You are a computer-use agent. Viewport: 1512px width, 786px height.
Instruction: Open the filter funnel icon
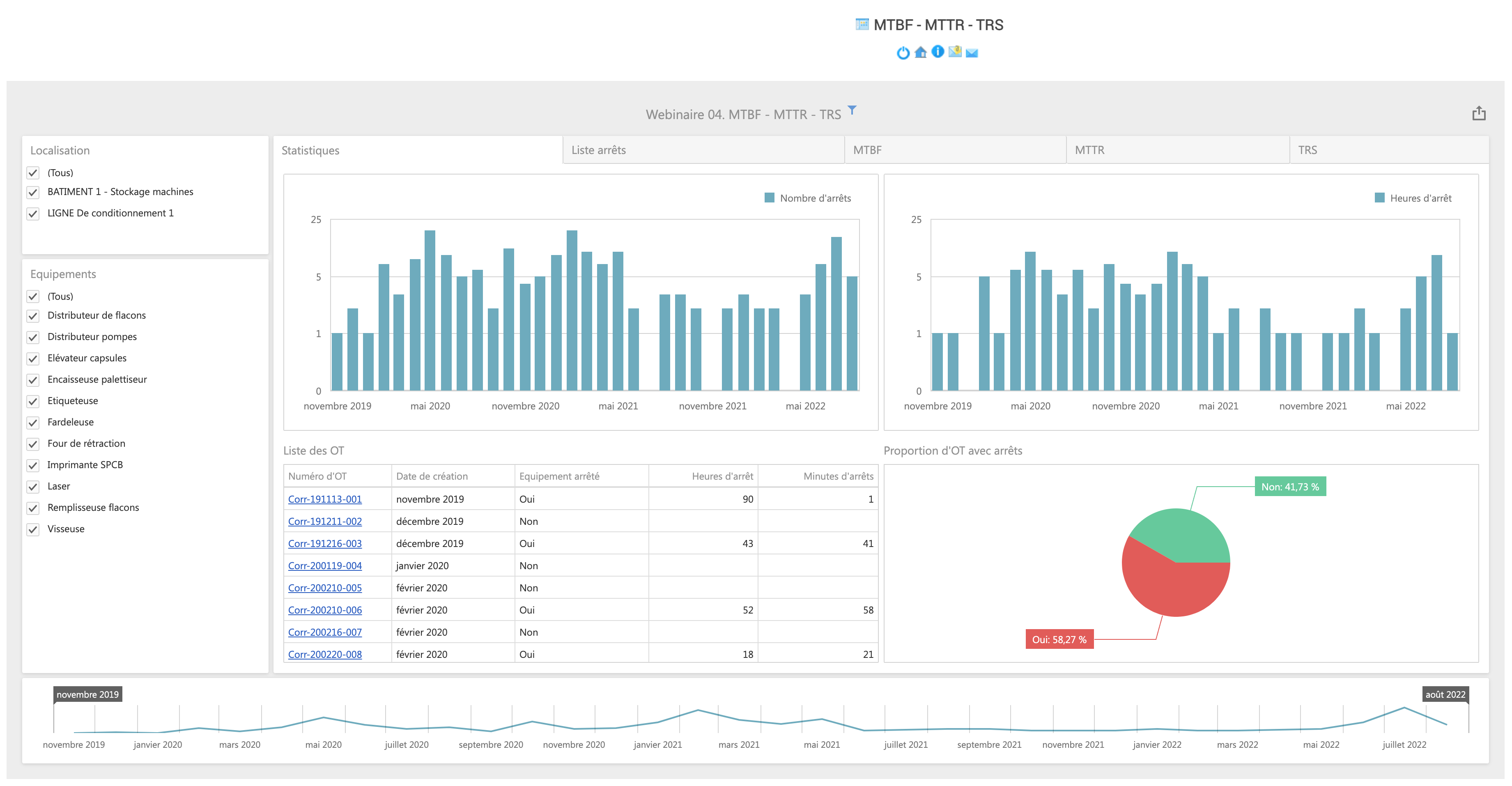(x=852, y=110)
